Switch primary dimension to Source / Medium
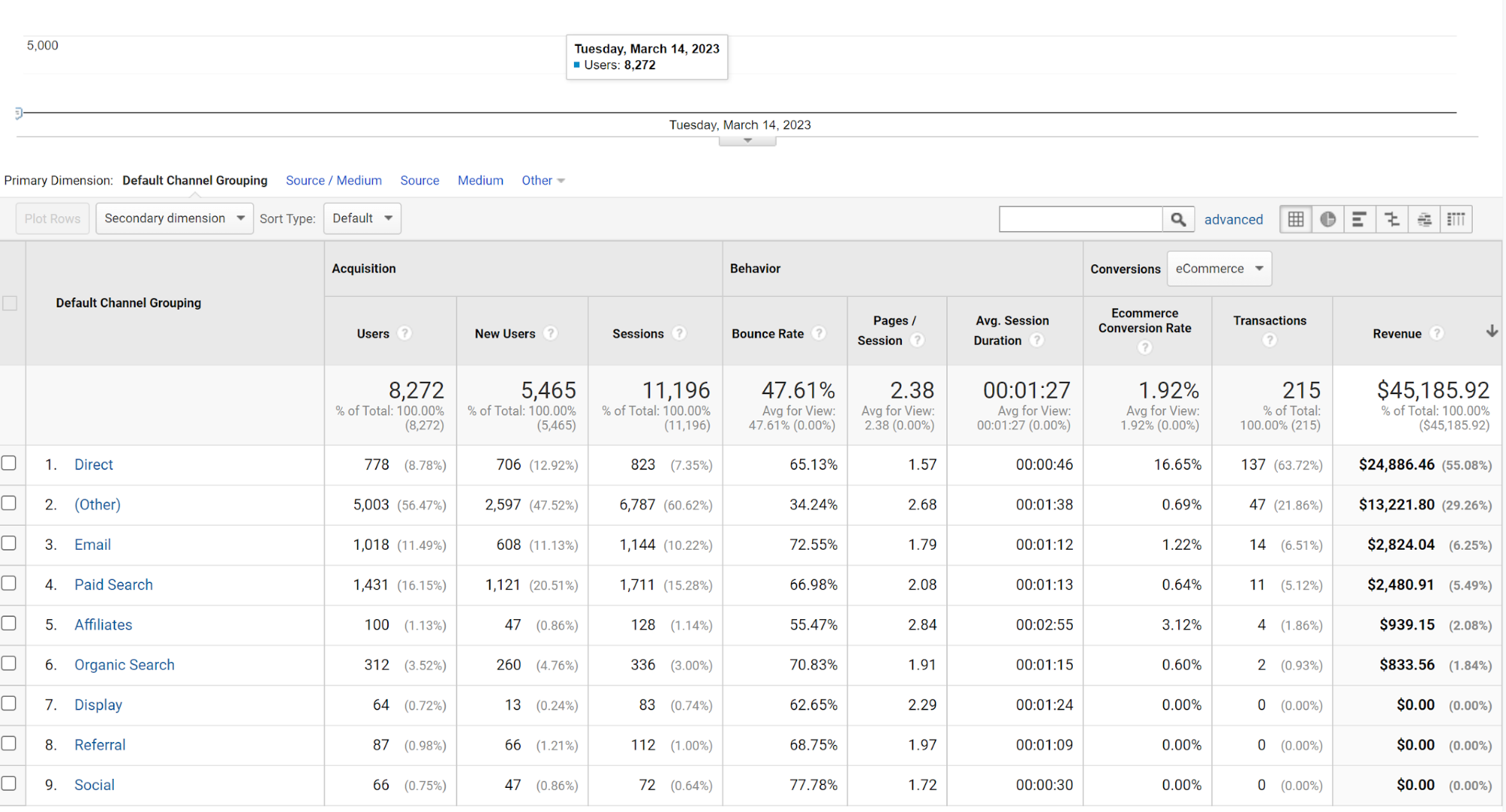Viewport: 1506px width, 812px height. point(334,180)
